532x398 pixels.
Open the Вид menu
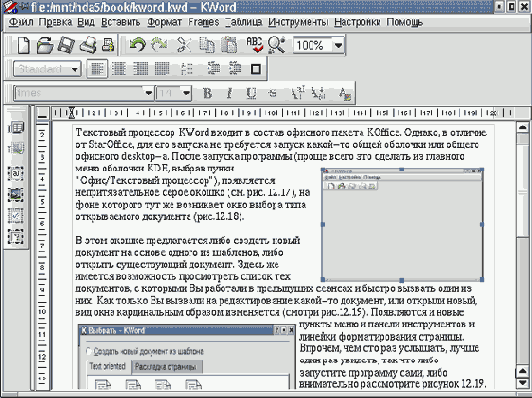click(x=86, y=22)
